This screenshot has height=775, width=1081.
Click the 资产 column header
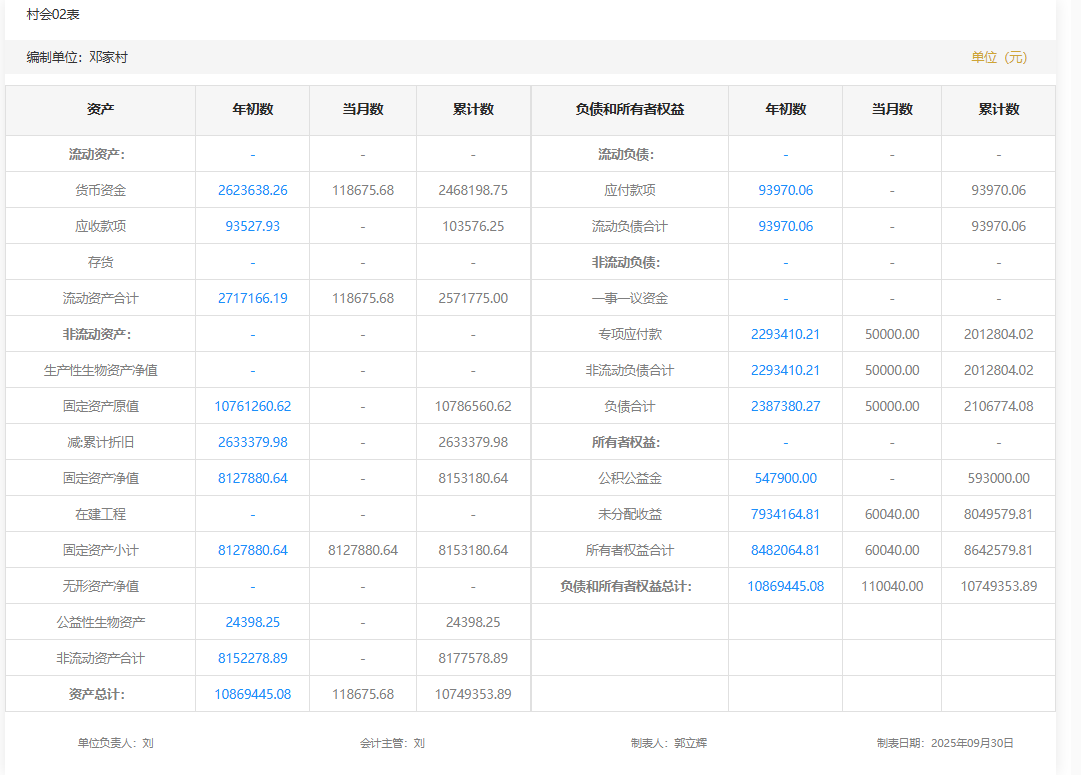pos(100,109)
